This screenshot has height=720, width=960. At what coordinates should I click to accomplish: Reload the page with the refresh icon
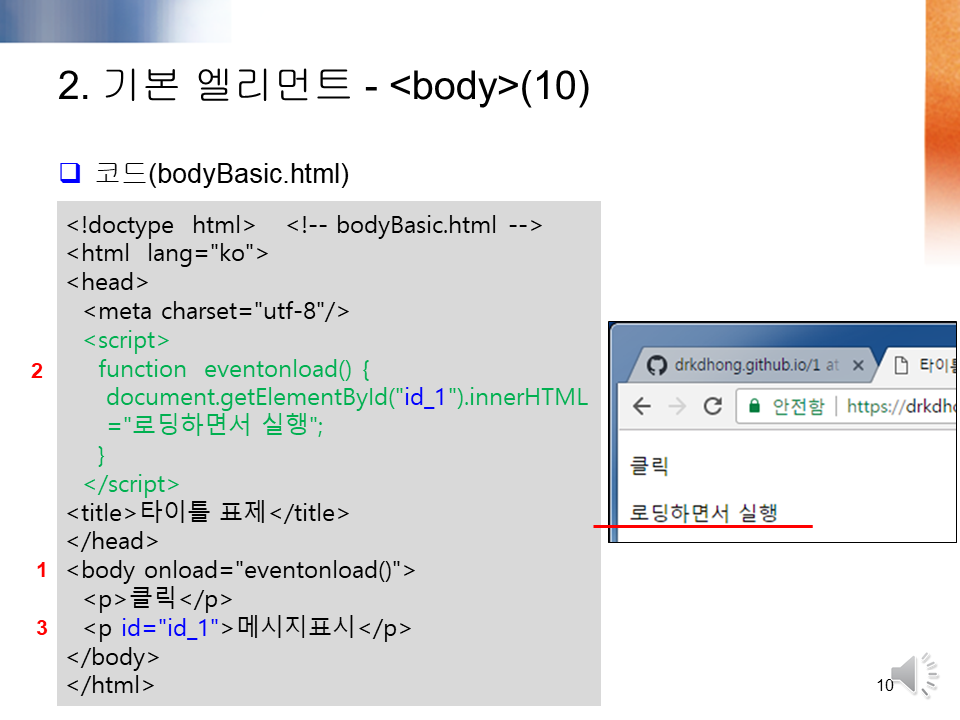click(713, 406)
